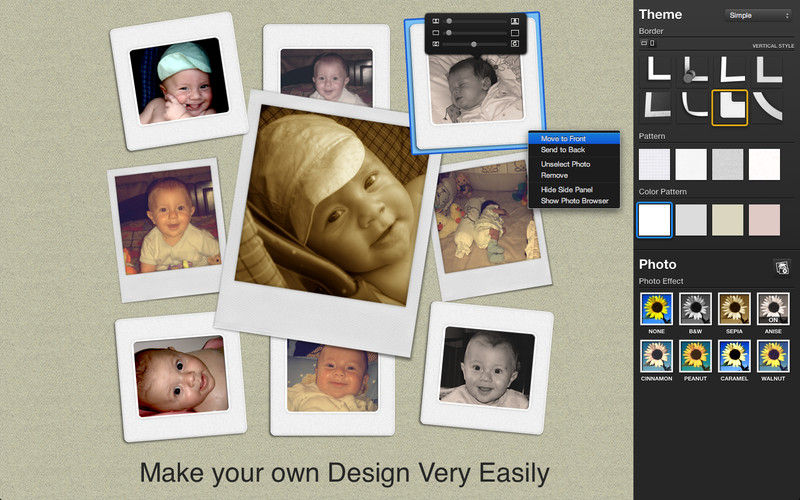This screenshot has height=500, width=800.
Task: Click the rotation slider handle in popup
Action: [474, 44]
